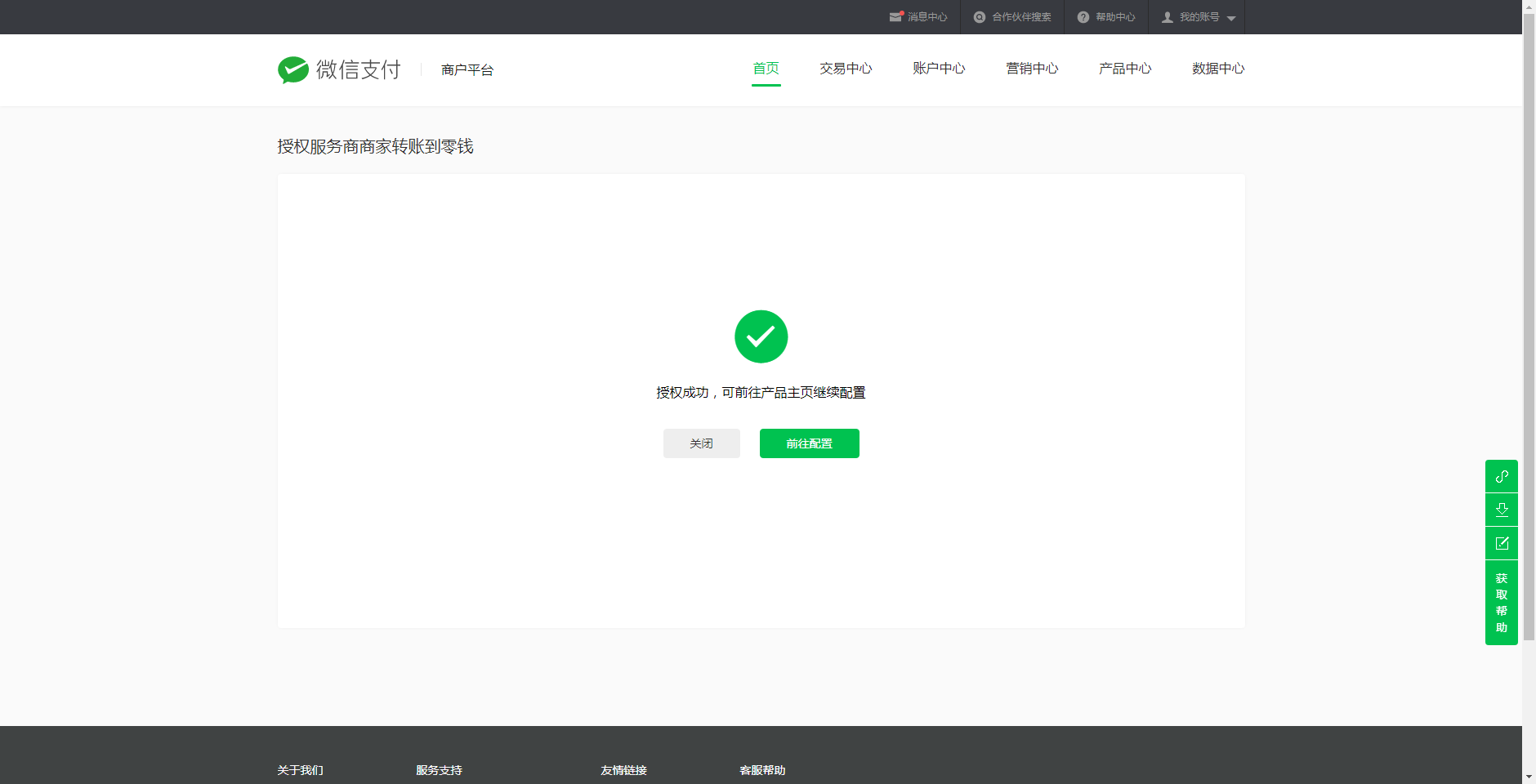
Task: Click the edit feedback icon in sidebar
Action: click(x=1501, y=543)
